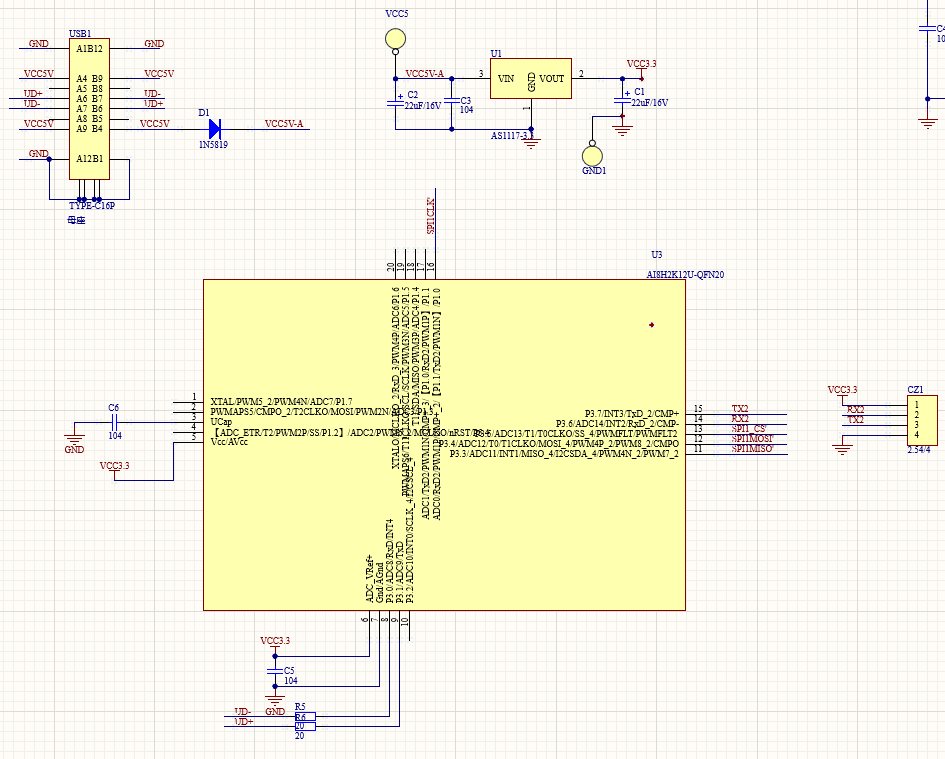945x759 pixels.
Task: Select capacitor C5 symbol
Action: coord(275,671)
